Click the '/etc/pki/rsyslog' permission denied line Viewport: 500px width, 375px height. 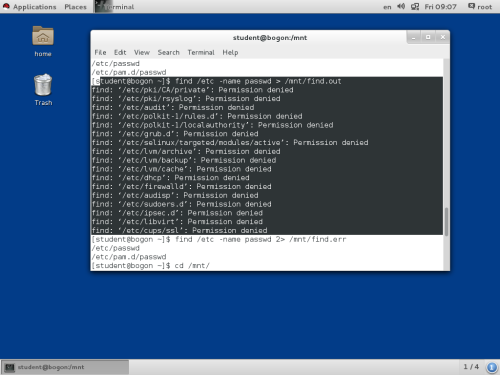click(x=186, y=99)
